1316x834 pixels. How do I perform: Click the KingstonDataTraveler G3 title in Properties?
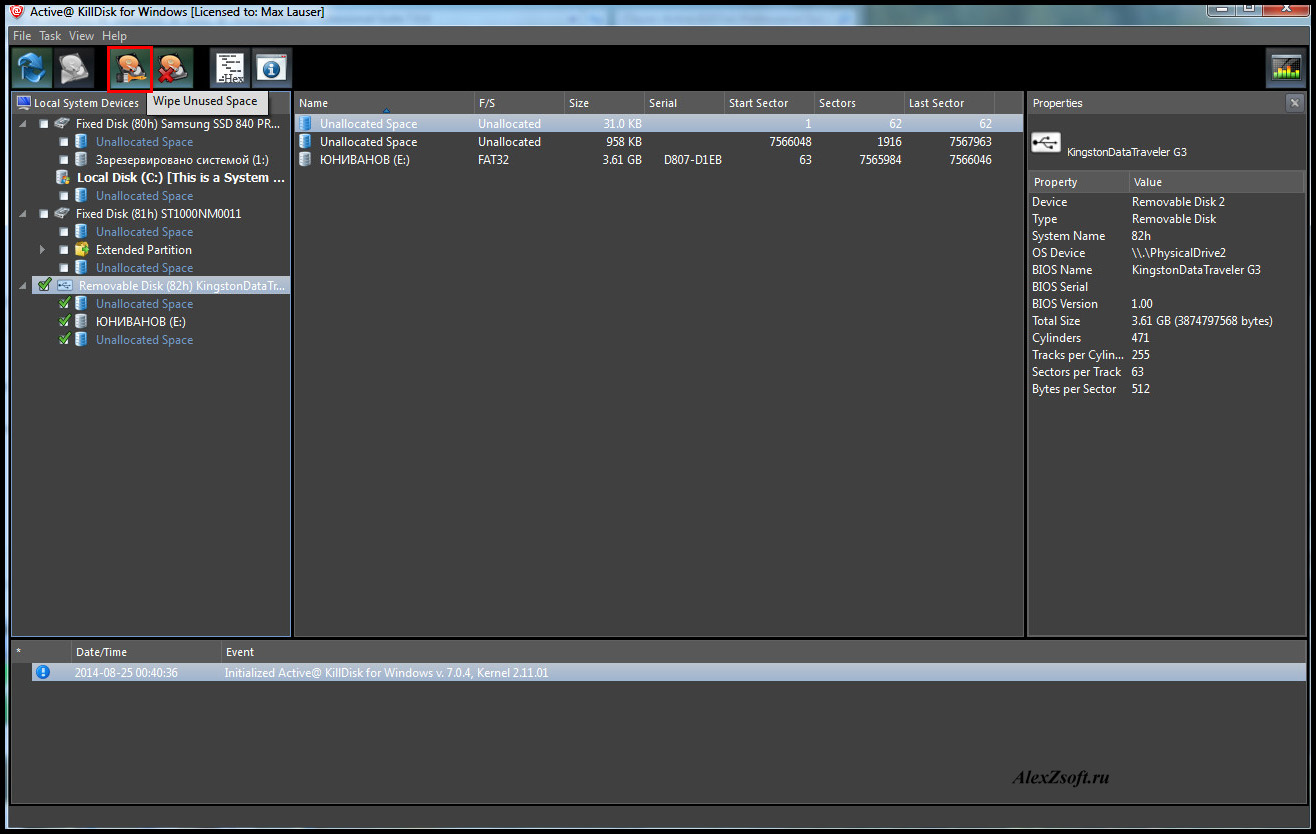point(1127,152)
